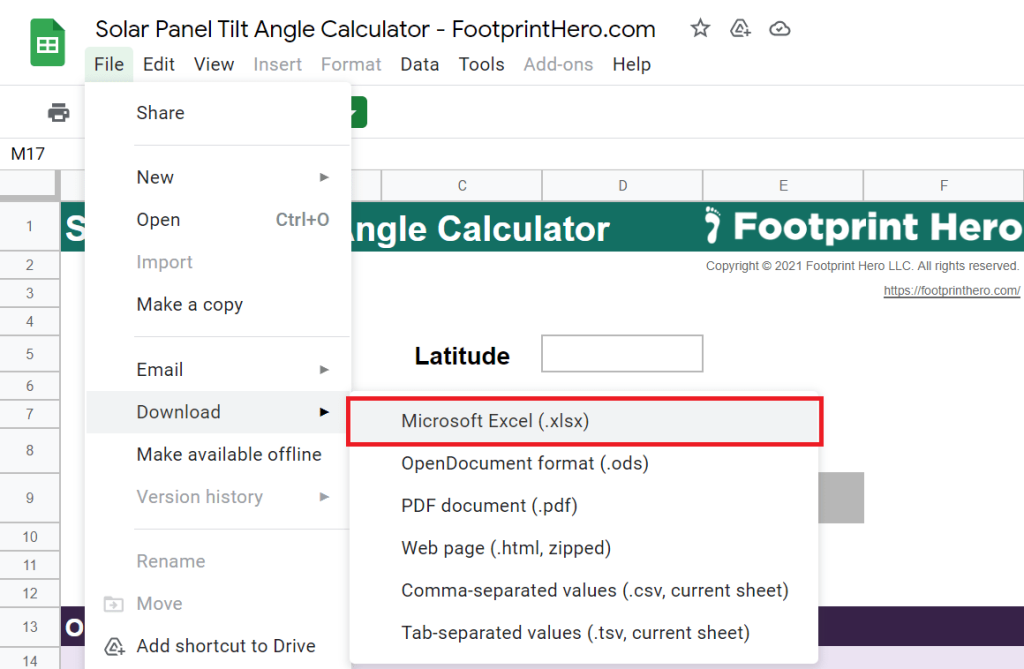Open the File menu
Viewport: 1024px width, 669px height.
pyautogui.click(x=109, y=64)
